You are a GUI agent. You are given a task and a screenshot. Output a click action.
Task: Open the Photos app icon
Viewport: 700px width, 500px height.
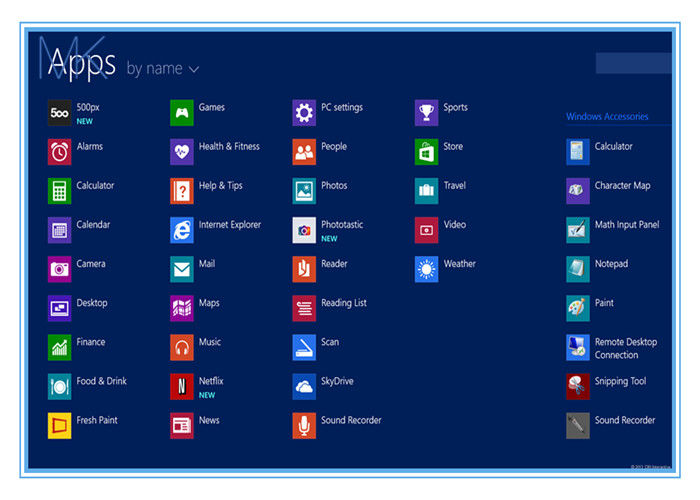click(x=304, y=191)
